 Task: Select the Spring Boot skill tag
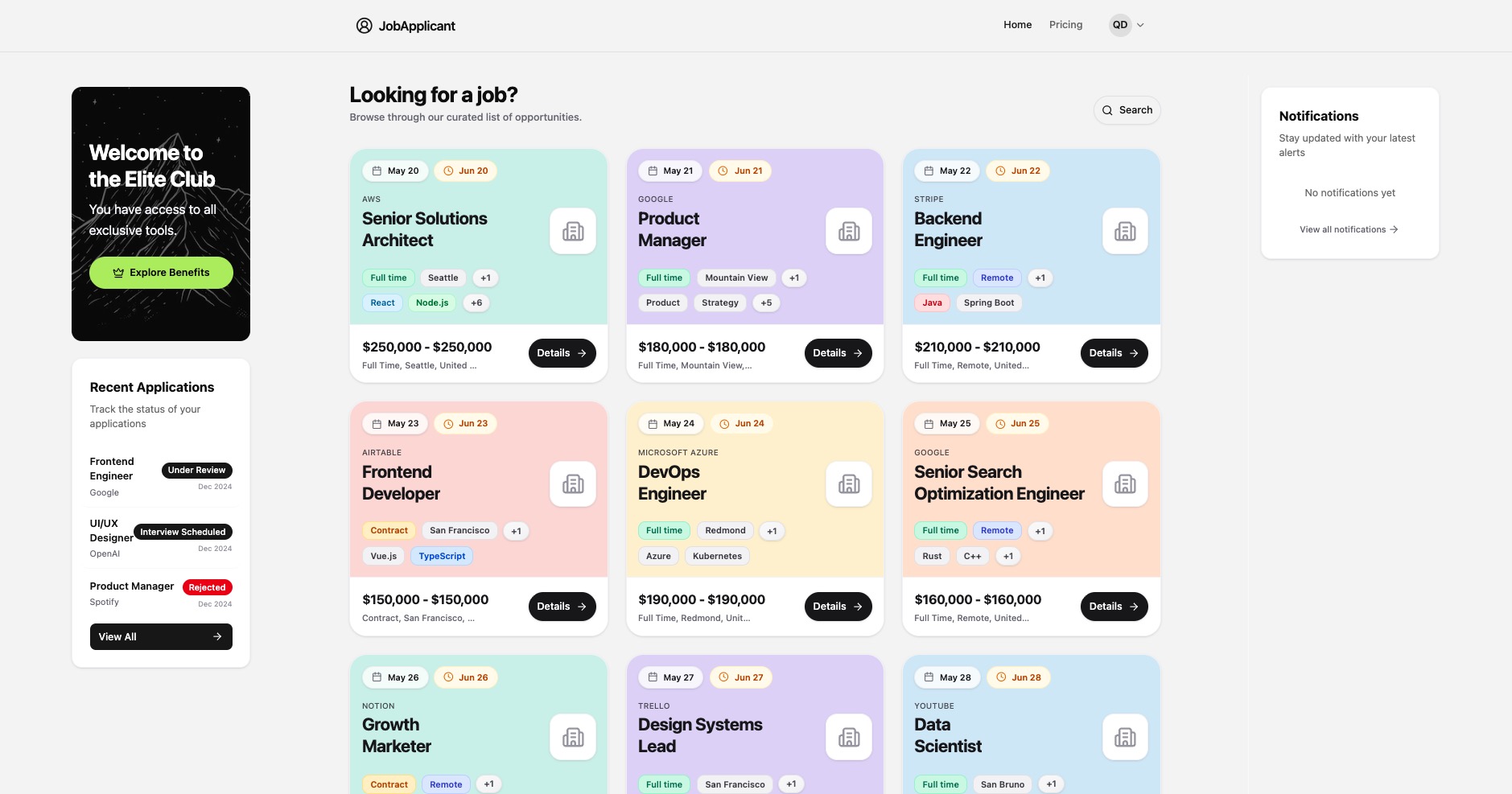(989, 303)
